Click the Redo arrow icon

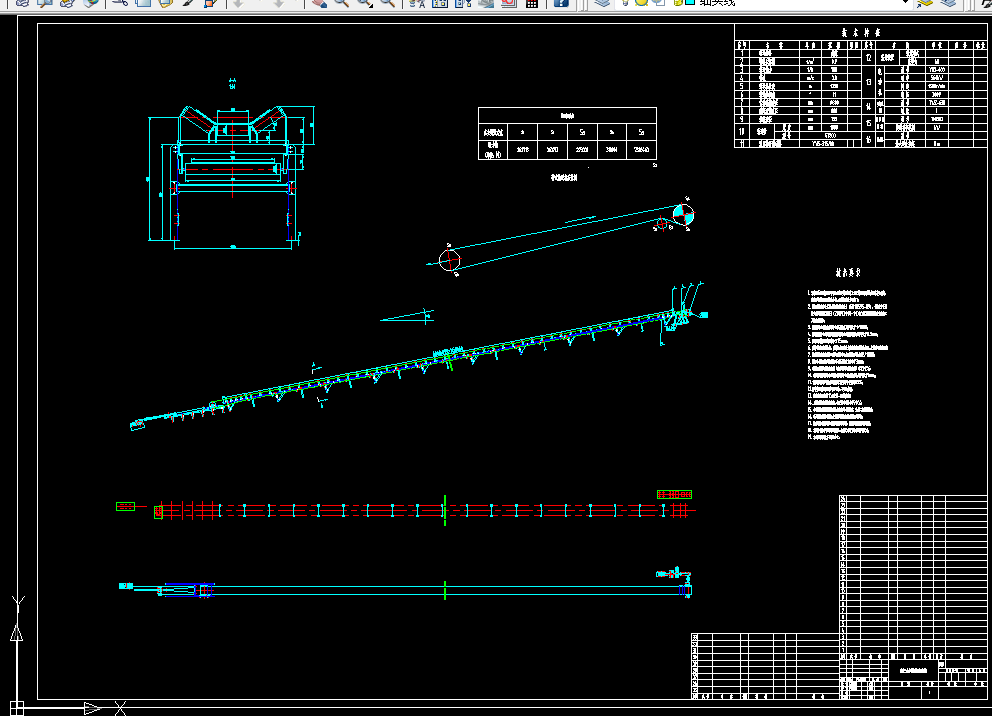278,2
